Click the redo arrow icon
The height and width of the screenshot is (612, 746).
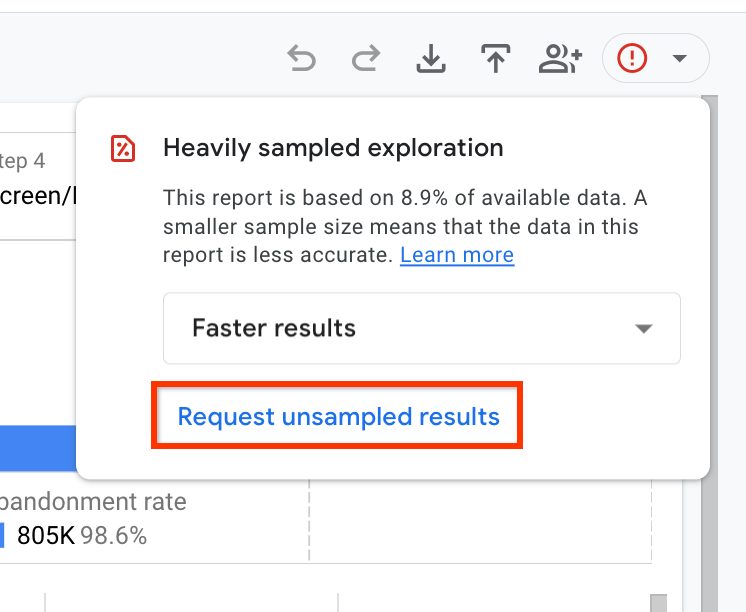pos(365,59)
